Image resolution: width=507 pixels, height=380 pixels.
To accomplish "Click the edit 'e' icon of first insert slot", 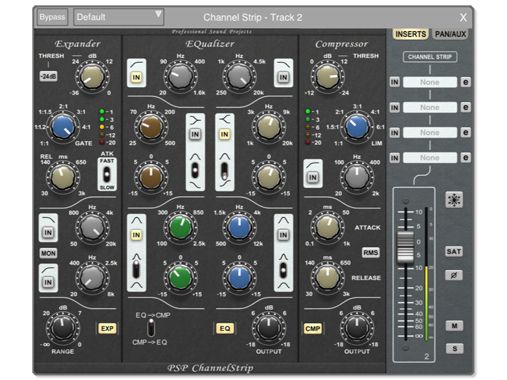I will pos(466,82).
